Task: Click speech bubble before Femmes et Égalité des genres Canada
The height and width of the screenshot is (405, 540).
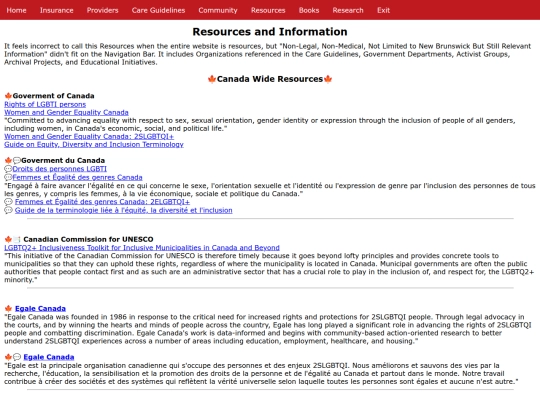Action: pyautogui.click(x=8, y=177)
